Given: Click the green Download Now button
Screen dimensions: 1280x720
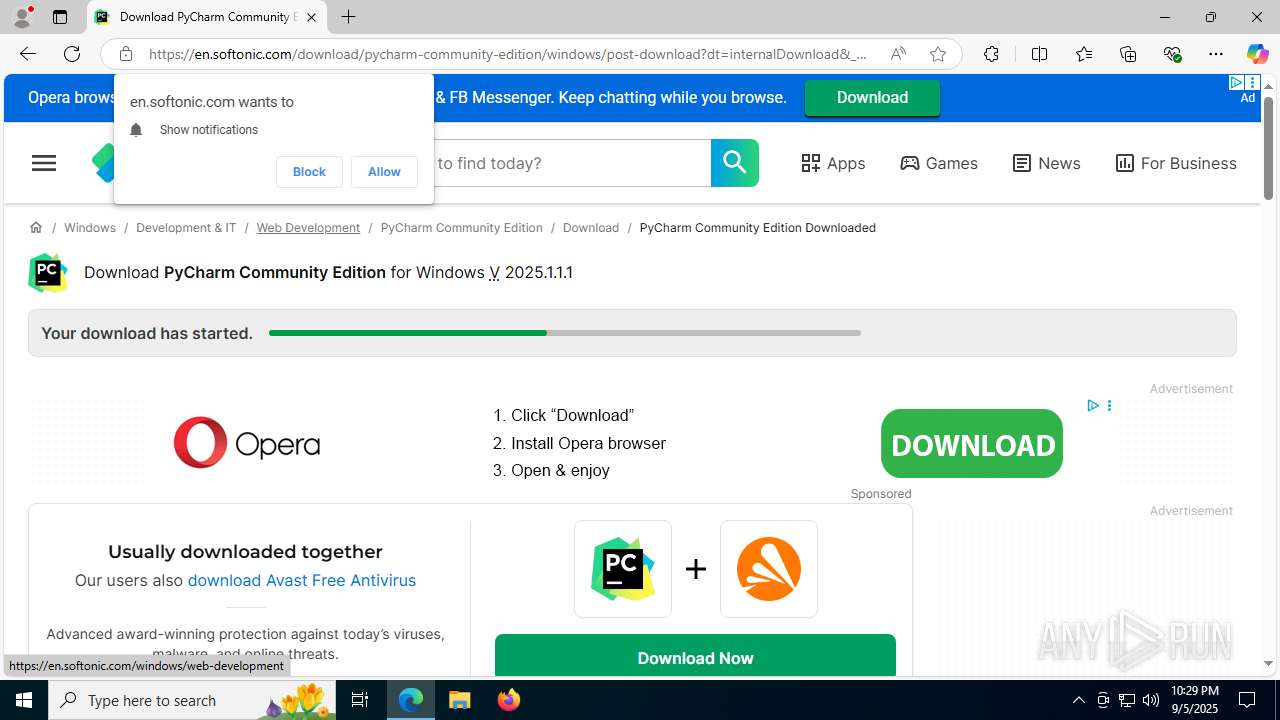Looking at the screenshot, I should click(x=695, y=657).
